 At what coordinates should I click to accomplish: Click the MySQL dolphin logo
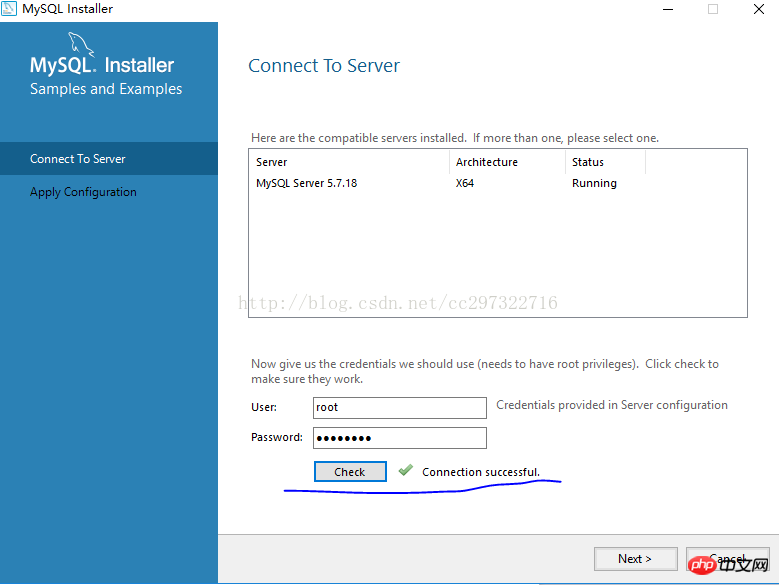tap(81, 44)
